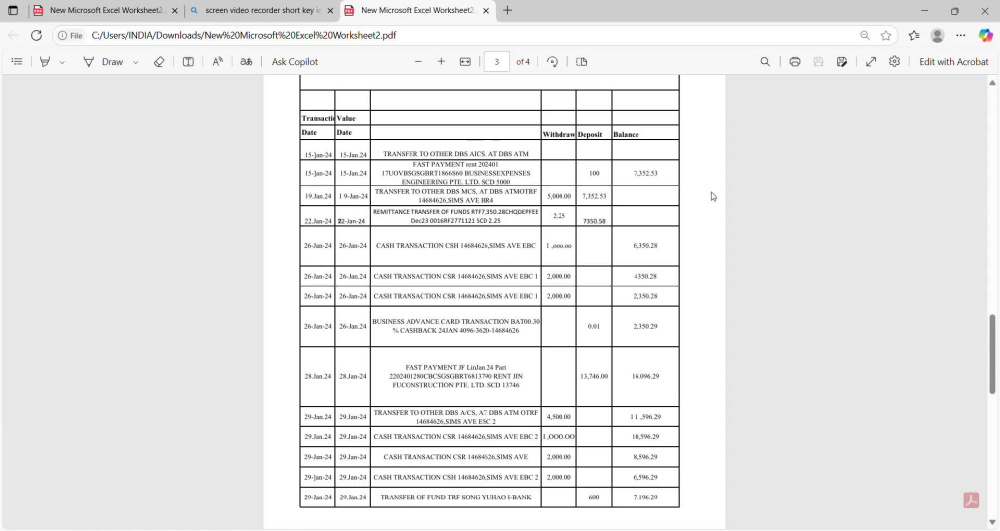Refresh the page

point(36,36)
